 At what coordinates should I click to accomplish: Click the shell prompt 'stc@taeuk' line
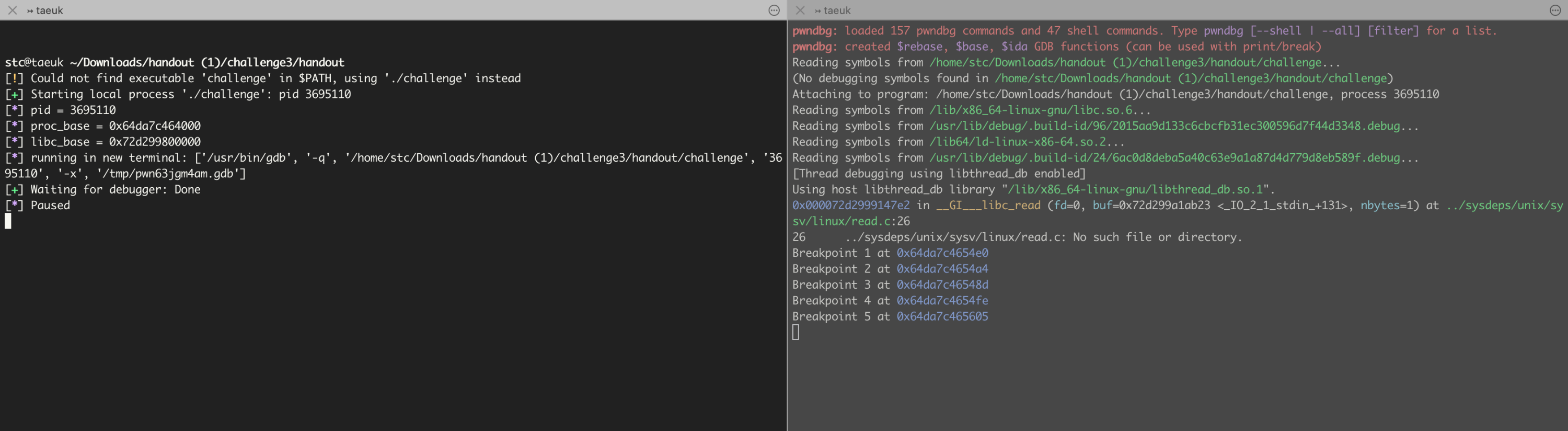click(x=175, y=62)
